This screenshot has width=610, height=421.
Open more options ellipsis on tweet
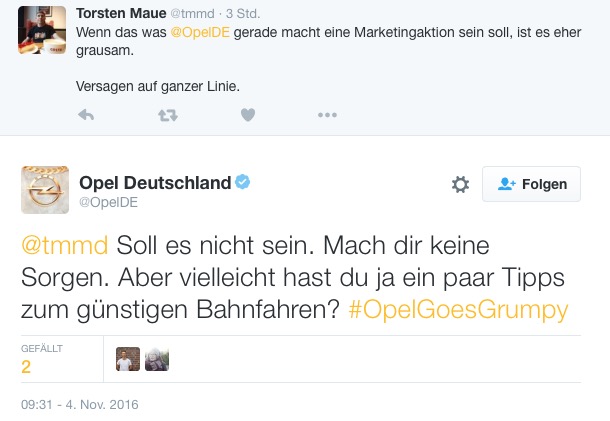point(327,115)
